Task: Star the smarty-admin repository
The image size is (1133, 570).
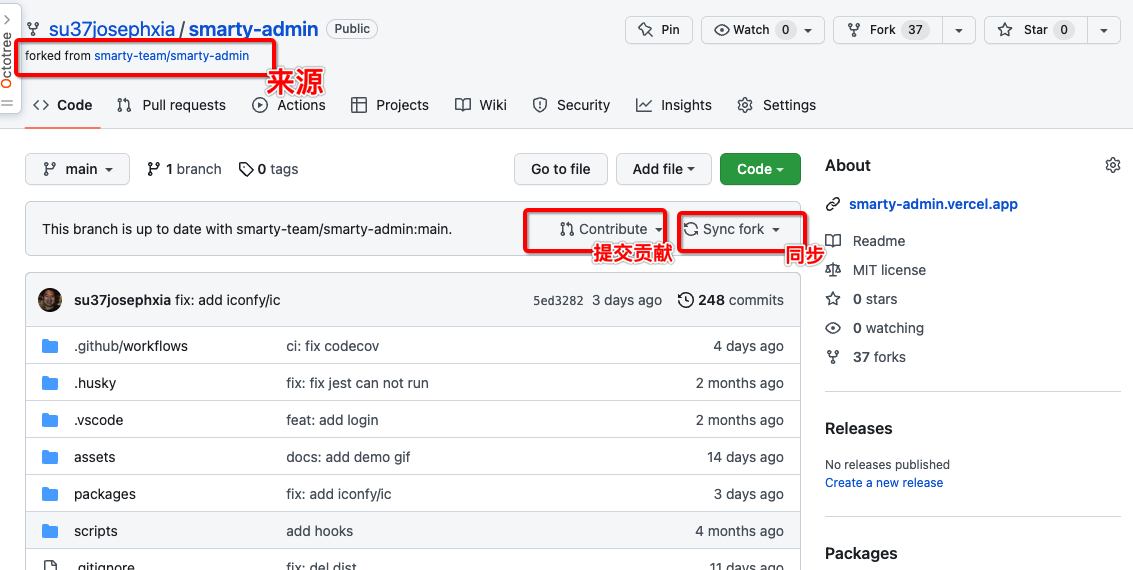Action: point(1034,30)
